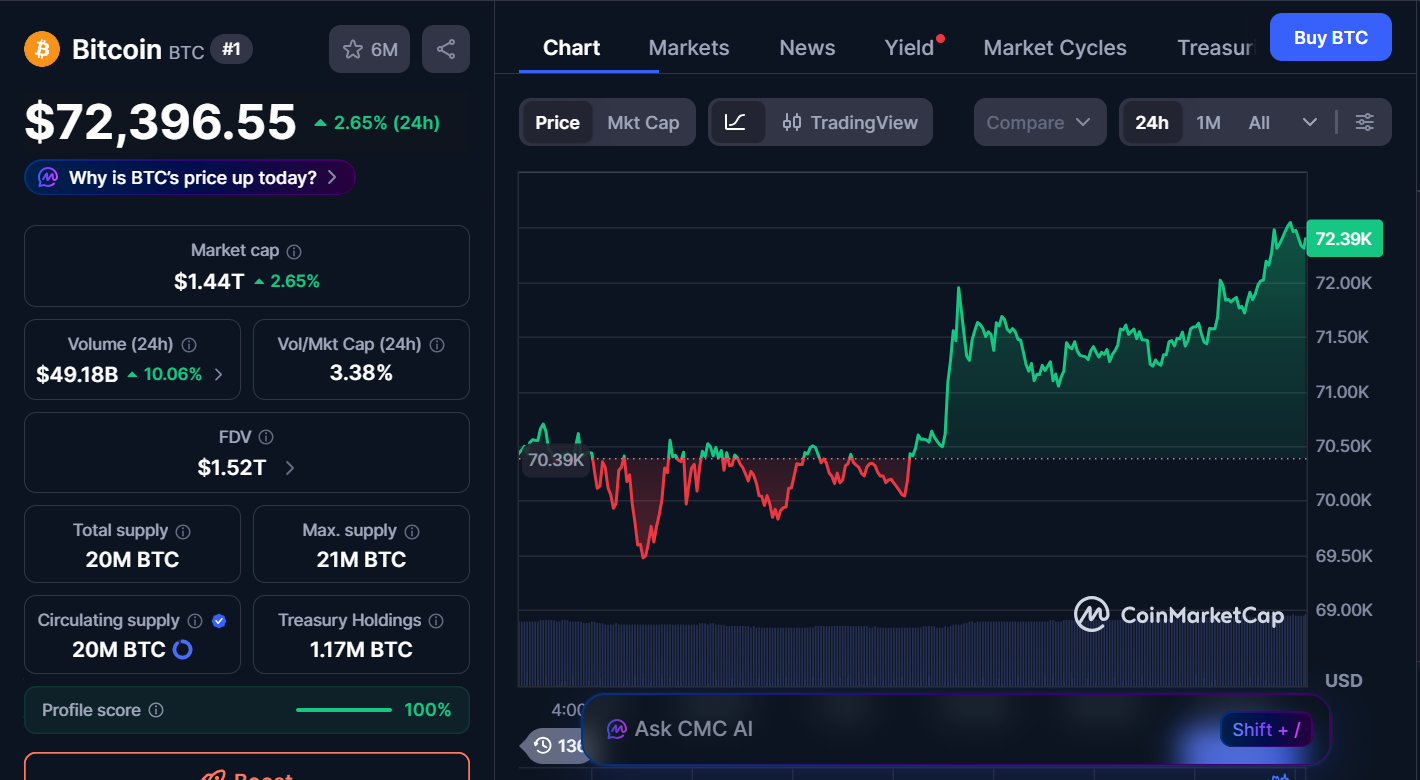Open 'Why is BTC's price up today?'
The width and height of the screenshot is (1420, 780).
190,178
